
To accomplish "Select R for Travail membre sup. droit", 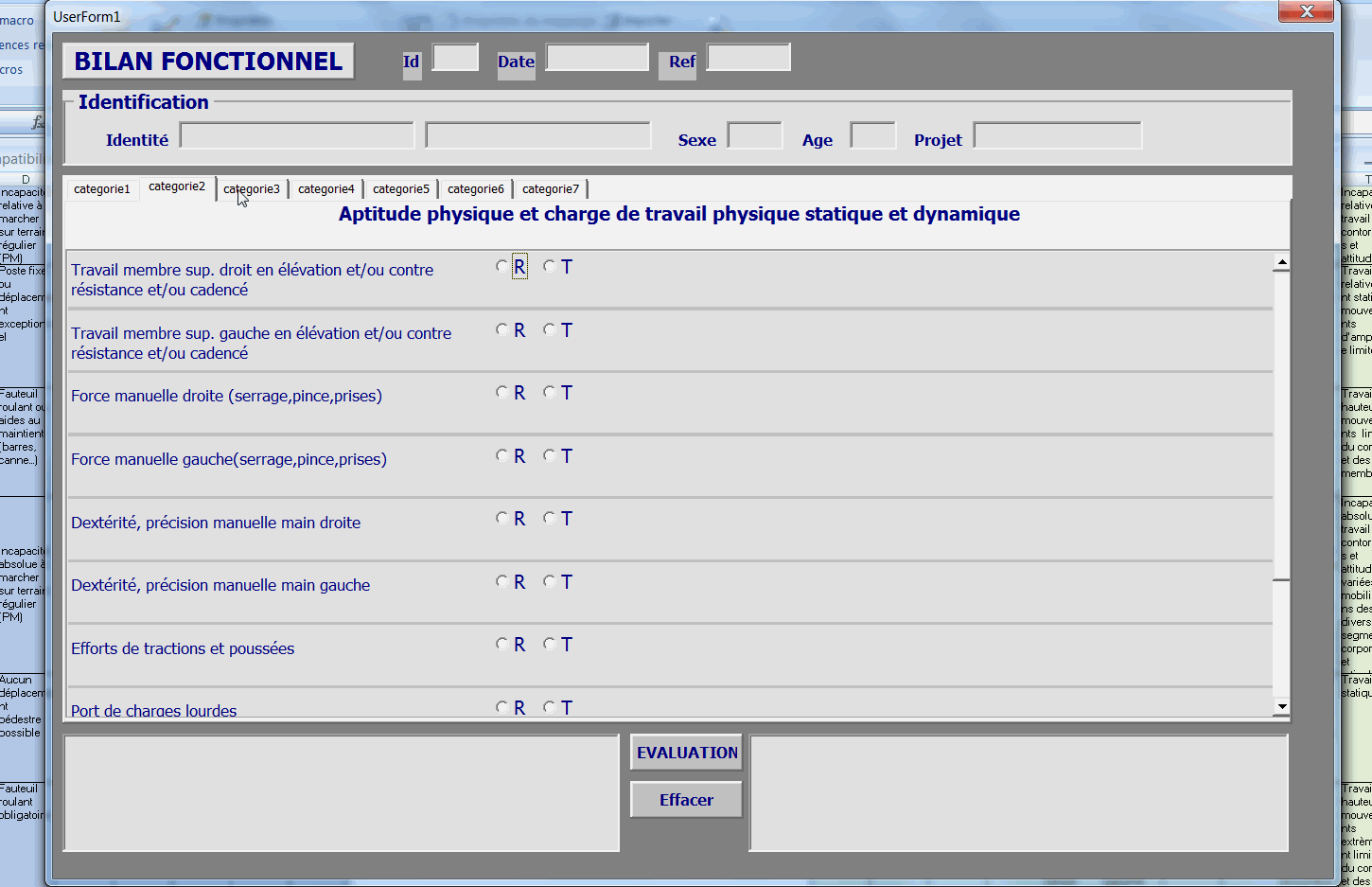I will click(x=502, y=267).
